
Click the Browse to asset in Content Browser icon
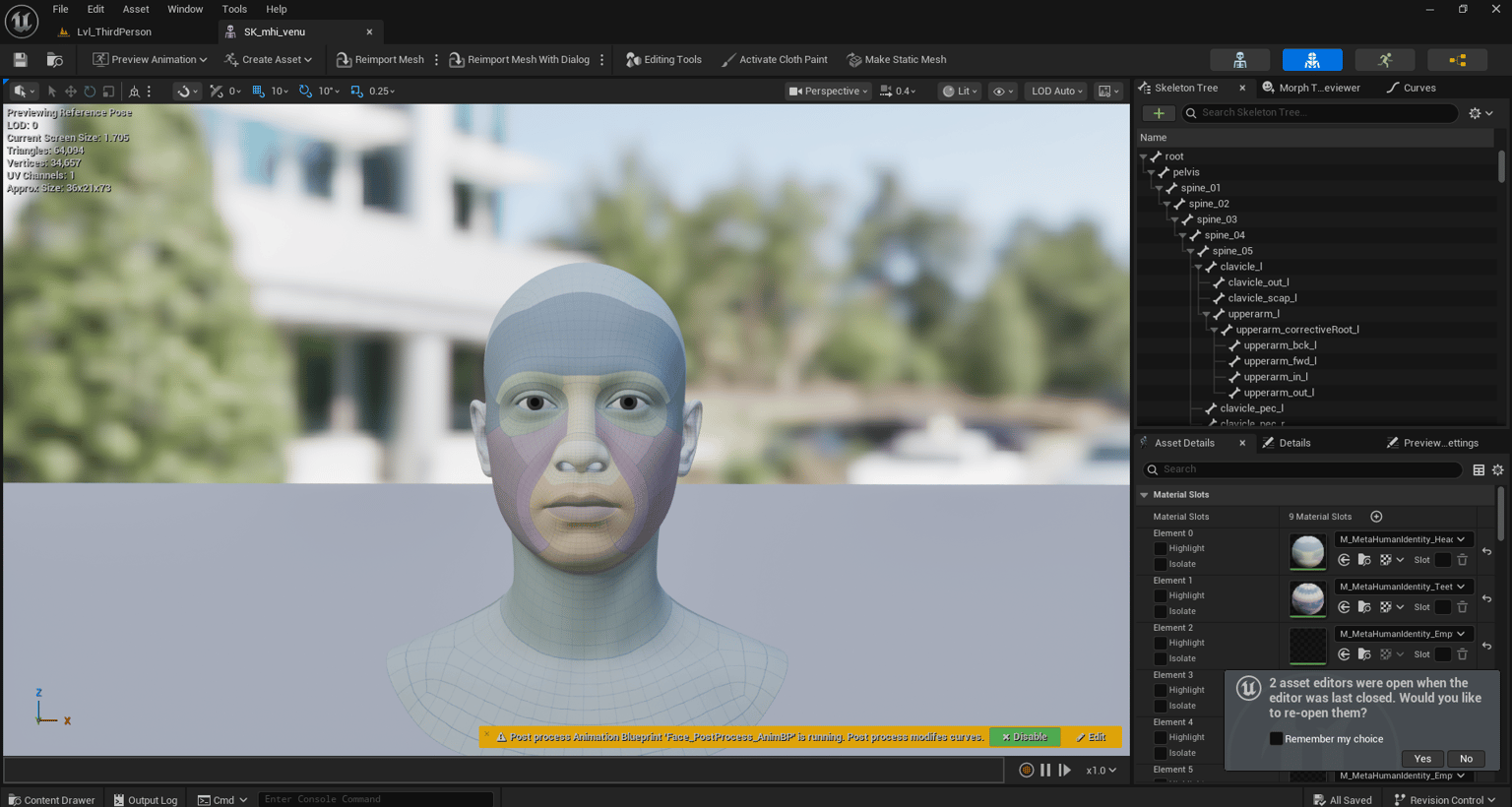click(55, 60)
